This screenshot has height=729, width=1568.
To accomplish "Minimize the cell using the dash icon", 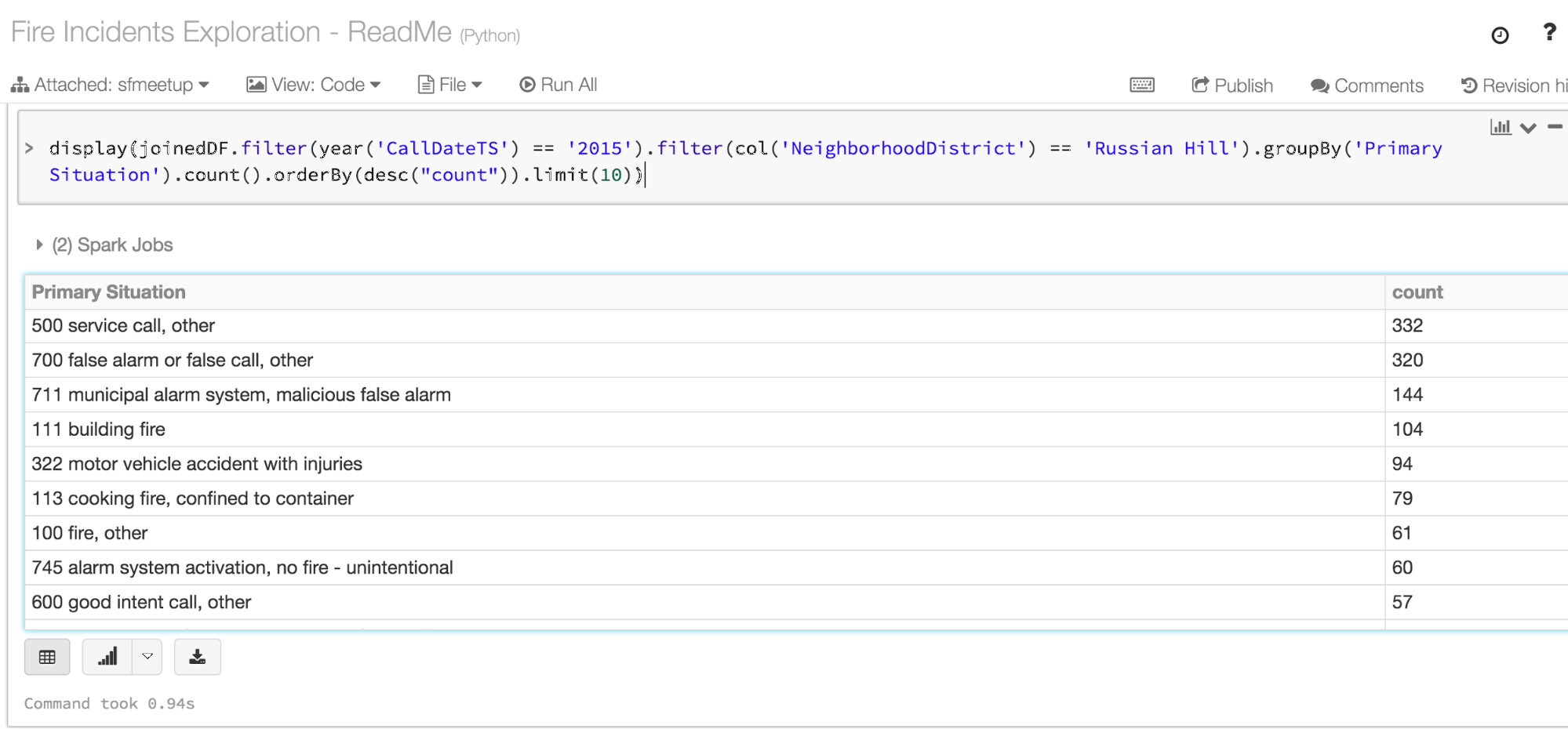I will [x=1555, y=126].
